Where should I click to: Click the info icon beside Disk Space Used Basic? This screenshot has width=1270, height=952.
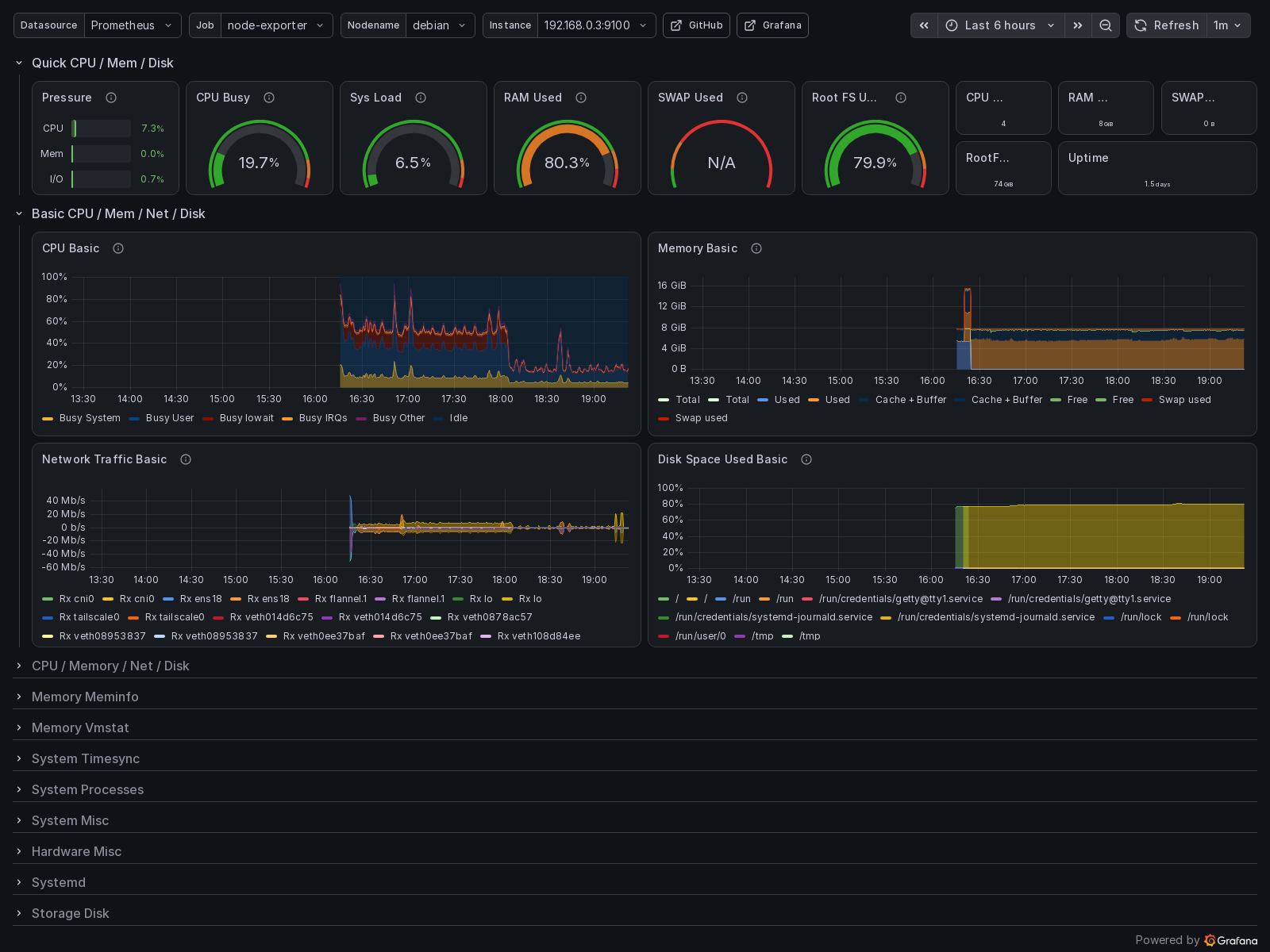coord(806,459)
